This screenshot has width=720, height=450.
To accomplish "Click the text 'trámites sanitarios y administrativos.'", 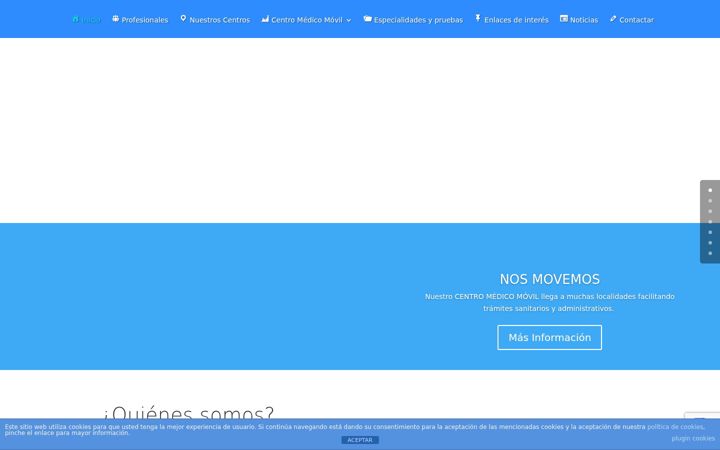I will pyautogui.click(x=548, y=309).
